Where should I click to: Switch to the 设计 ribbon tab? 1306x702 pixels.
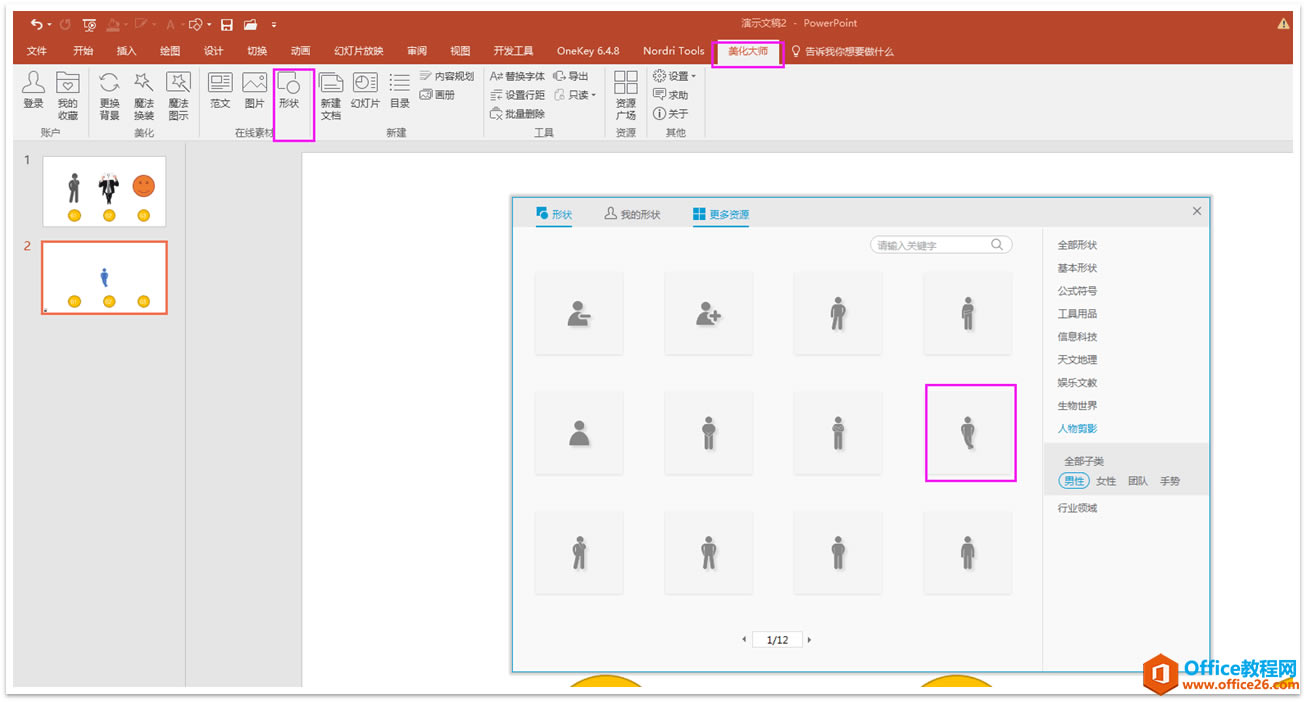(213, 51)
